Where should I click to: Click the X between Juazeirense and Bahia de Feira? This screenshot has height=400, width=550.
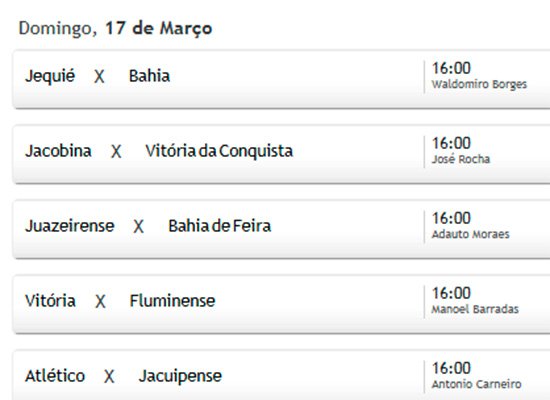139,227
